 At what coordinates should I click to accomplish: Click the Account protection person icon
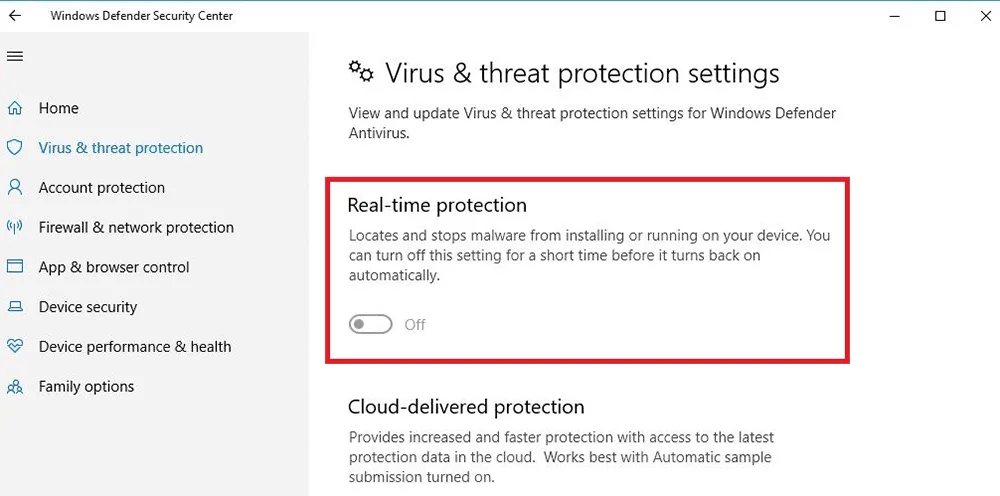click(15, 187)
